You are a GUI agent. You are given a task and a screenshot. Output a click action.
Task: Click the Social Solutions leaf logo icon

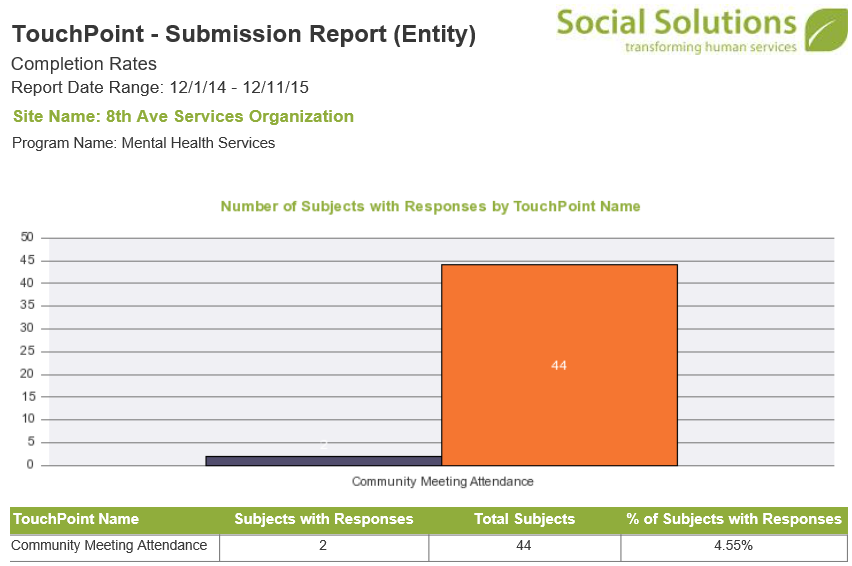(x=826, y=30)
